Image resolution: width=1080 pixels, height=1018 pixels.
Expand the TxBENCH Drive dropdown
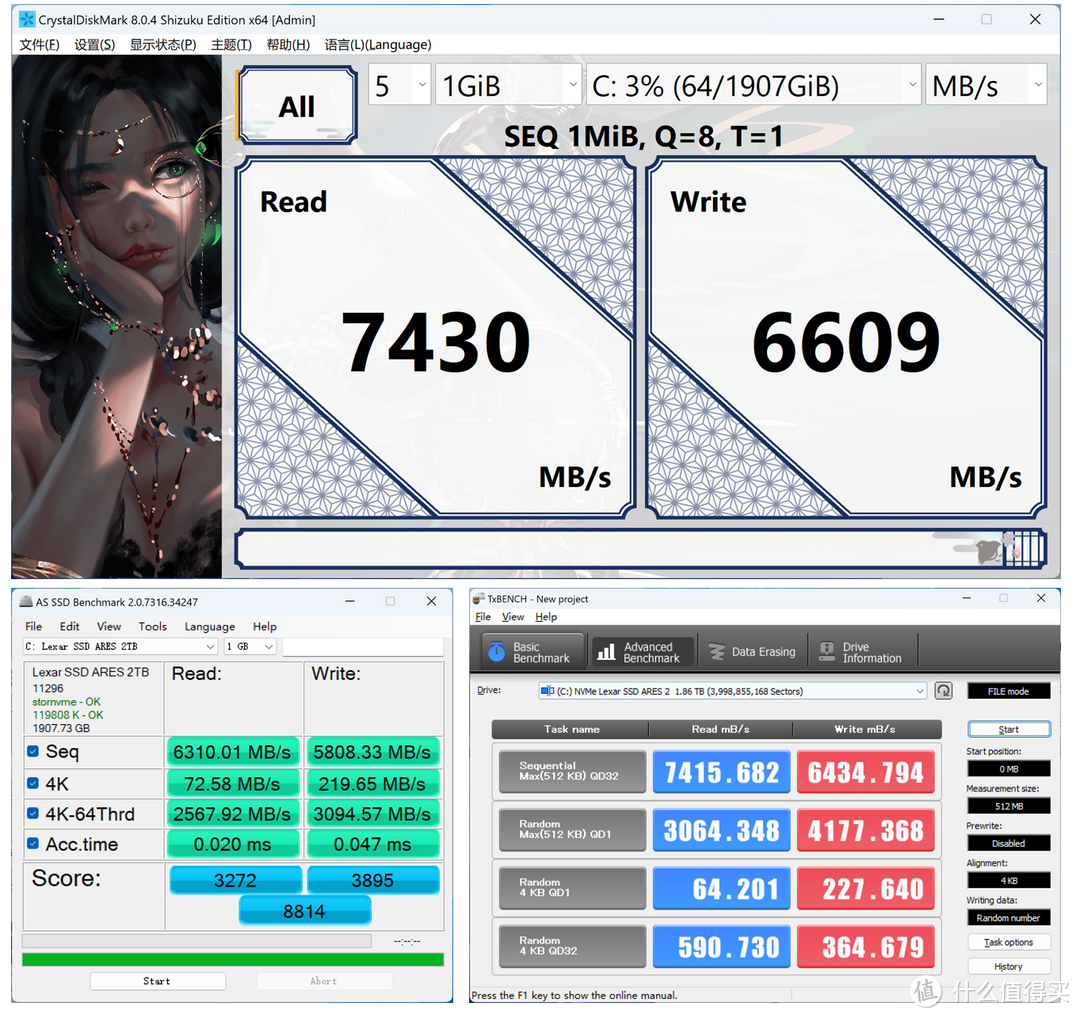(733, 691)
